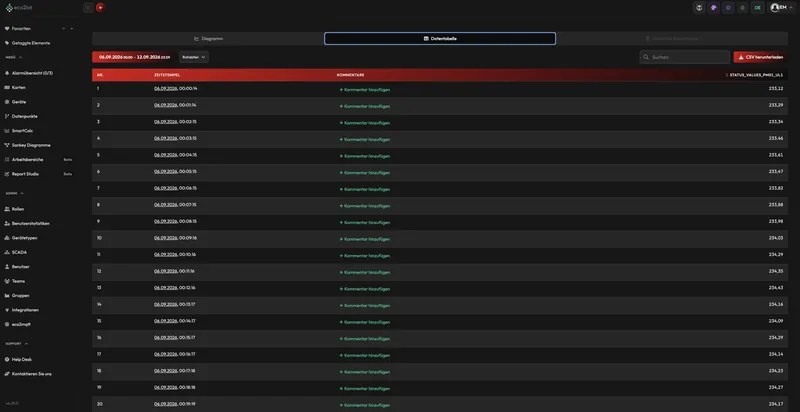Click the Rollen sidebar icon

coord(7,209)
